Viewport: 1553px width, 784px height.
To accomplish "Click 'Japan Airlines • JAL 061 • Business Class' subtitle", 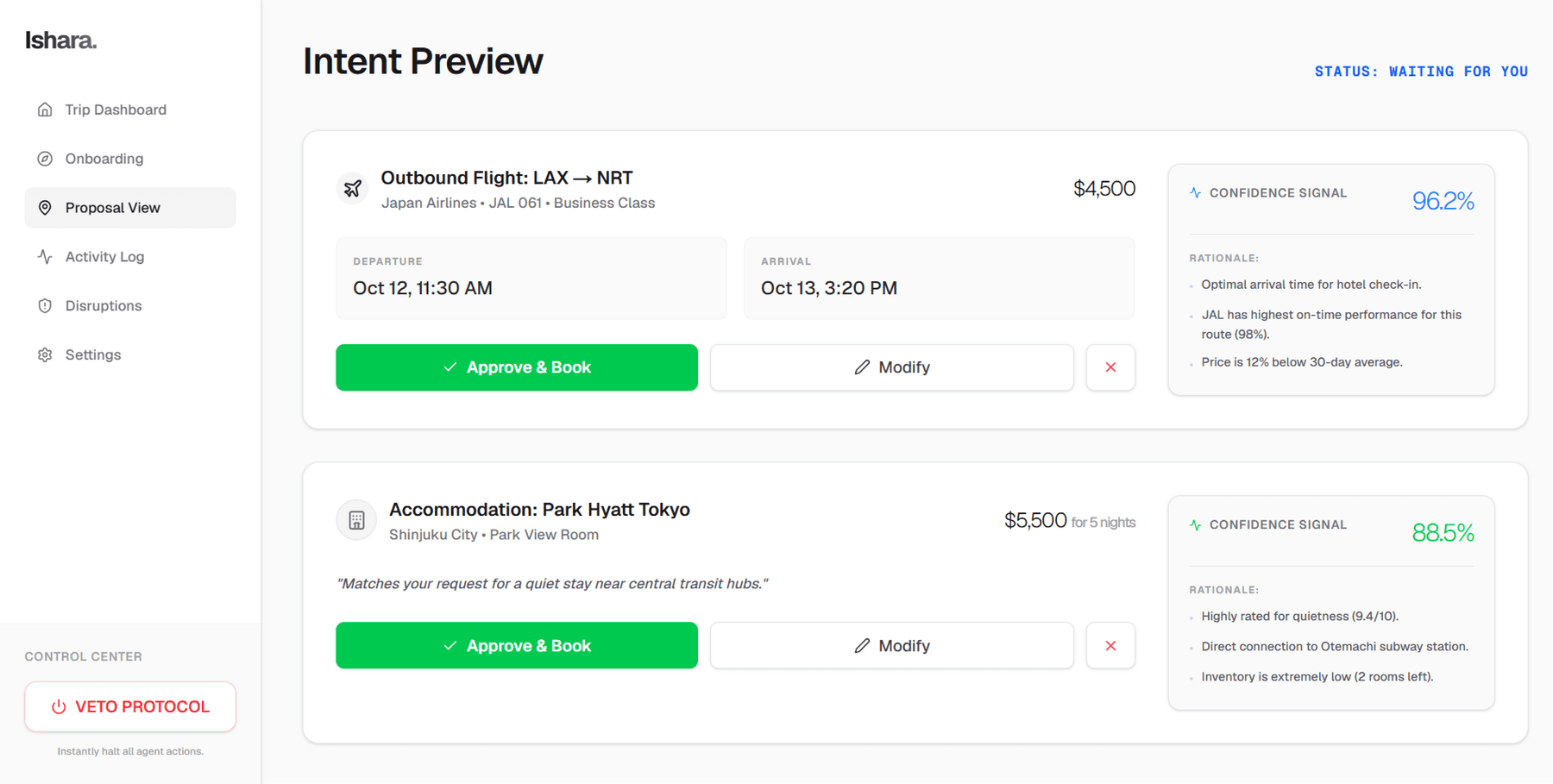I will click(518, 204).
